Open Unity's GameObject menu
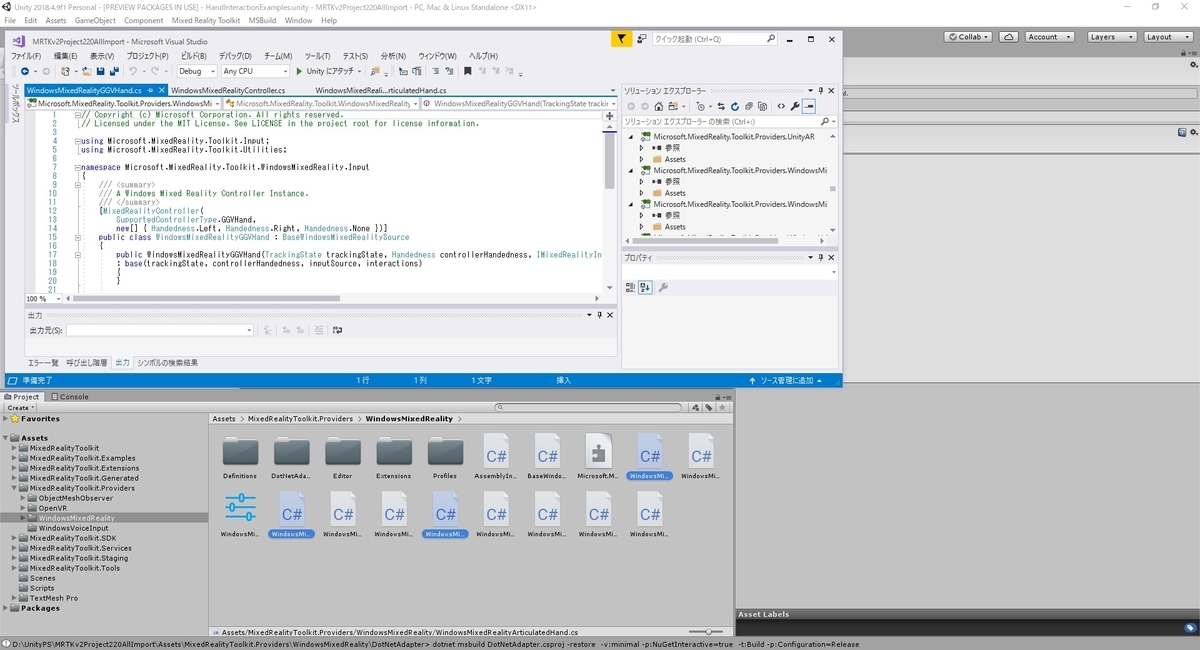 [x=95, y=20]
